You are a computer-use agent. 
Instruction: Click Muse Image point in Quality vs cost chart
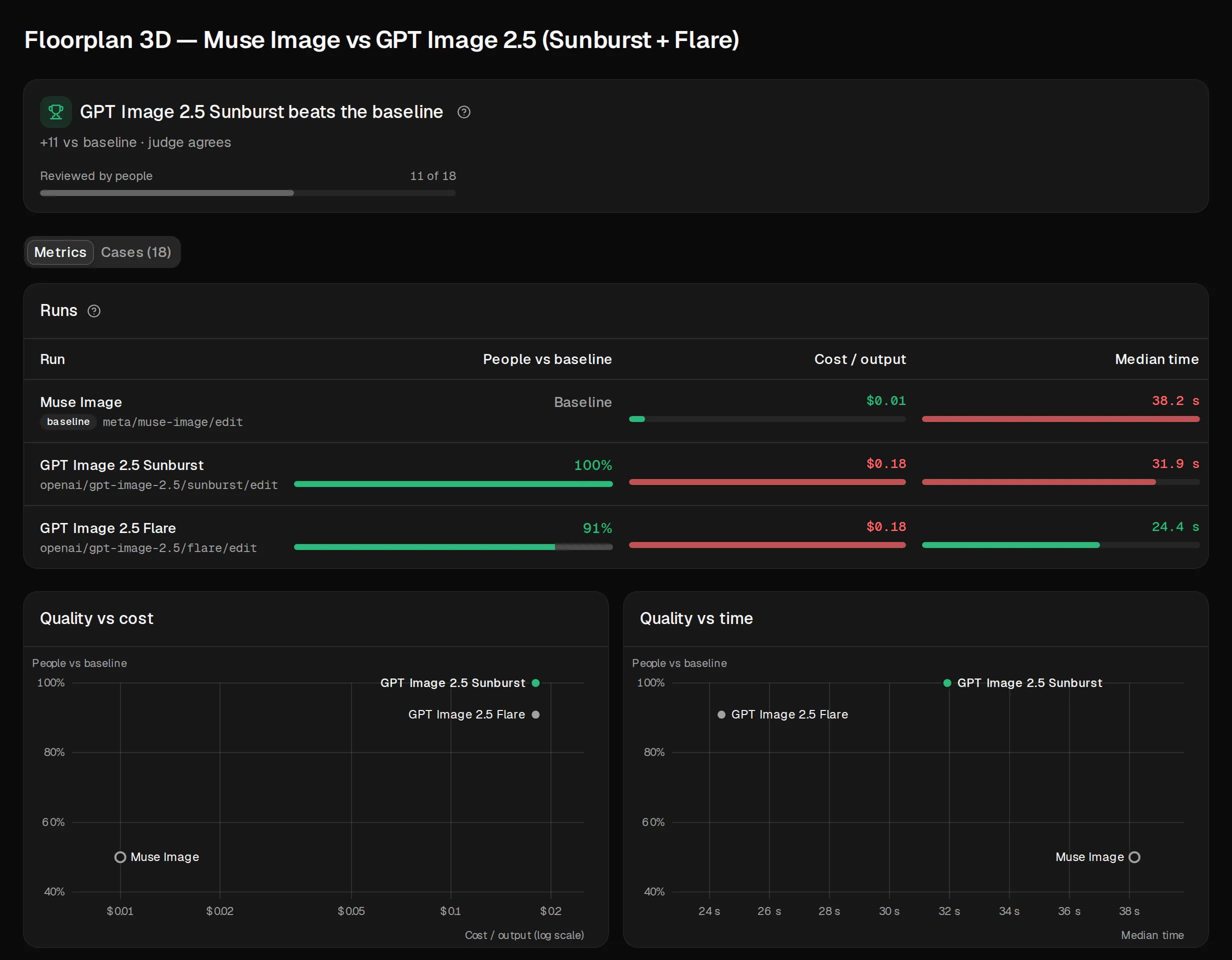point(120,857)
